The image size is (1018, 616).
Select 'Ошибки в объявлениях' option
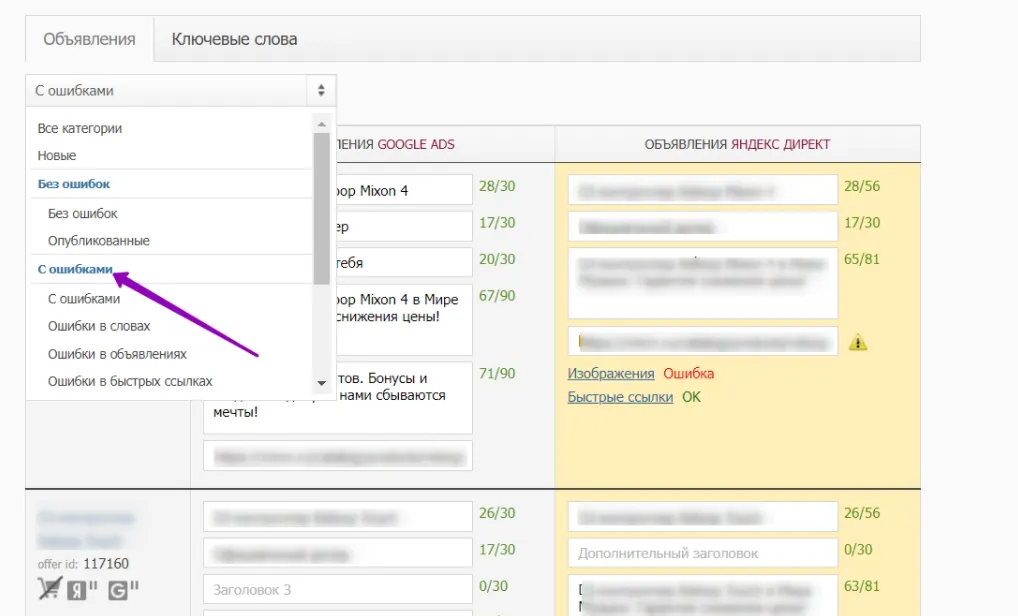tap(117, 354)
